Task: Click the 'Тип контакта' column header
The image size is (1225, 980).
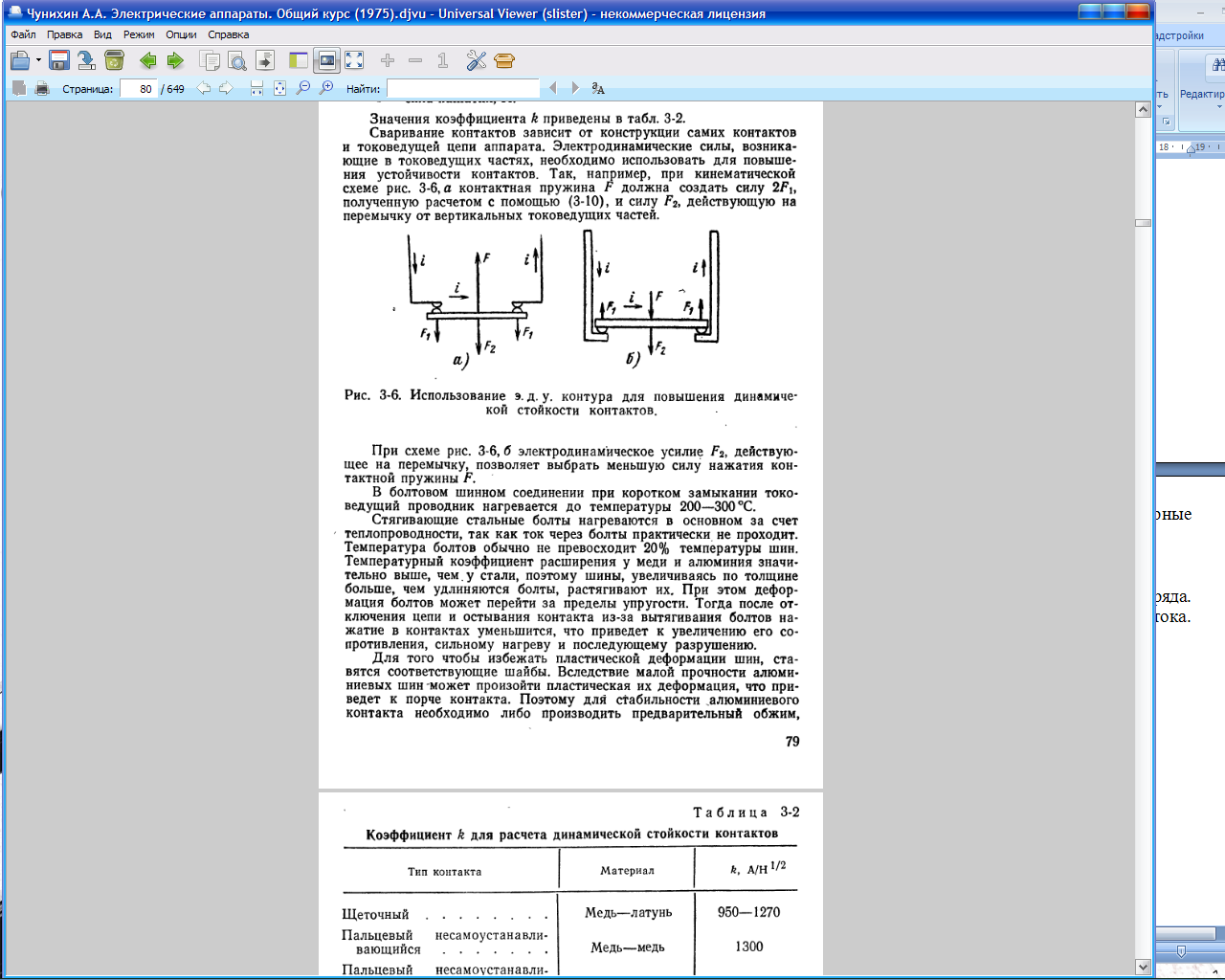Action: [x=444, y=872]
